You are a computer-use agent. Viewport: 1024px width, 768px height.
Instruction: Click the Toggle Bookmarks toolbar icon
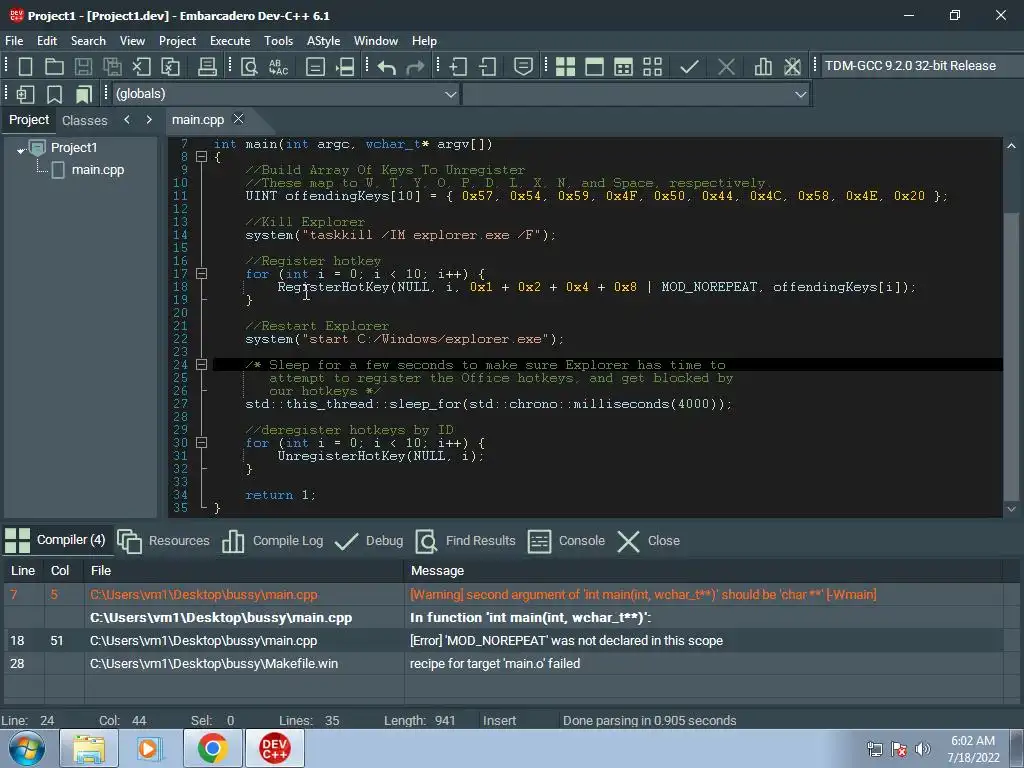point(54,95)
